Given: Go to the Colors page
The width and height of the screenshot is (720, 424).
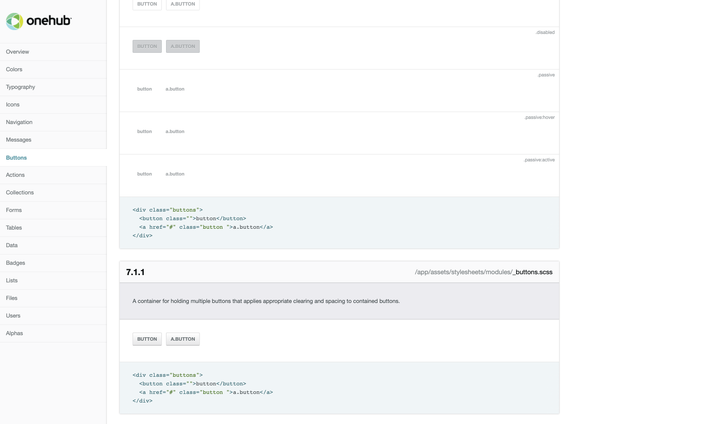Looking at the screenshot, I should 53,69.
